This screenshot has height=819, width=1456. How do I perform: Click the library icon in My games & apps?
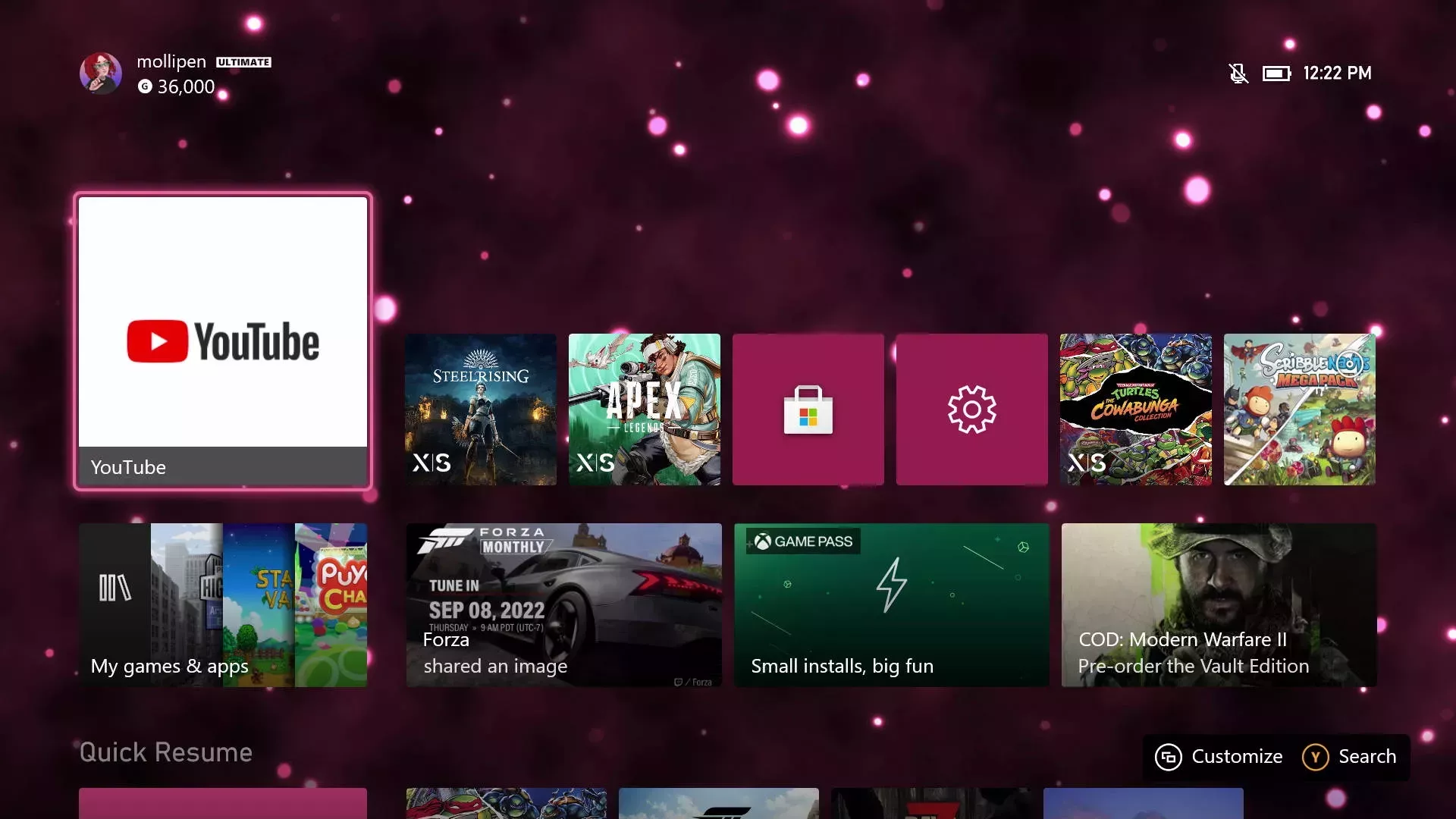pos(115,588)
